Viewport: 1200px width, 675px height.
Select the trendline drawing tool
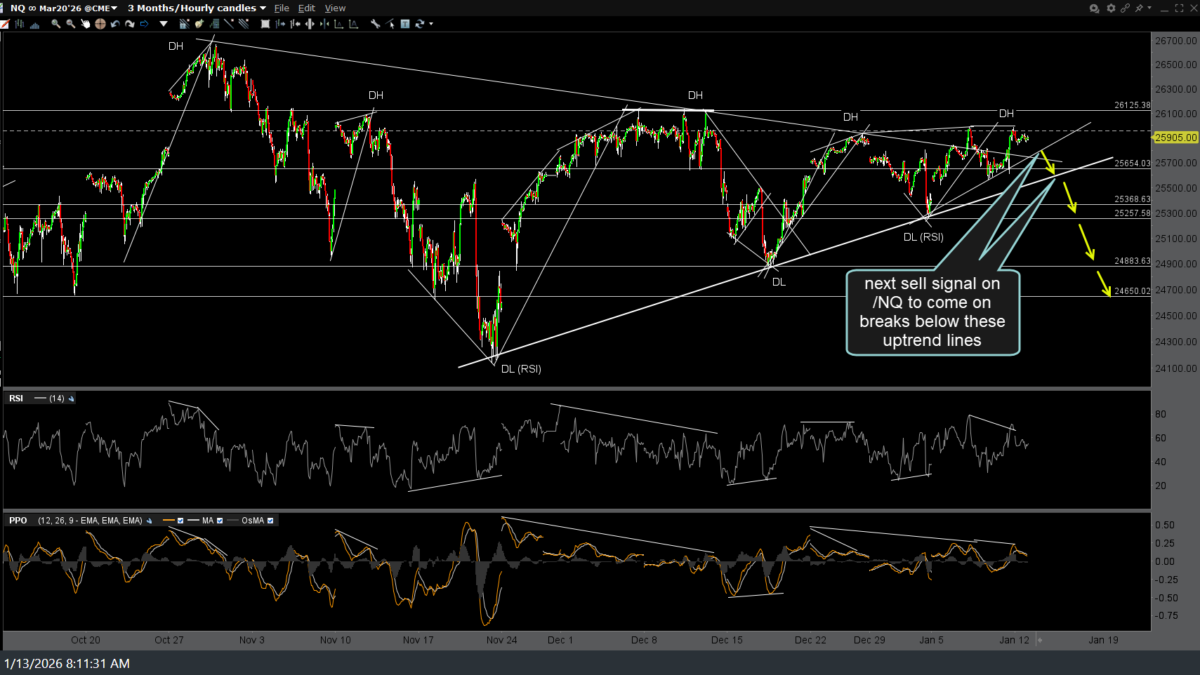point(229,23)
